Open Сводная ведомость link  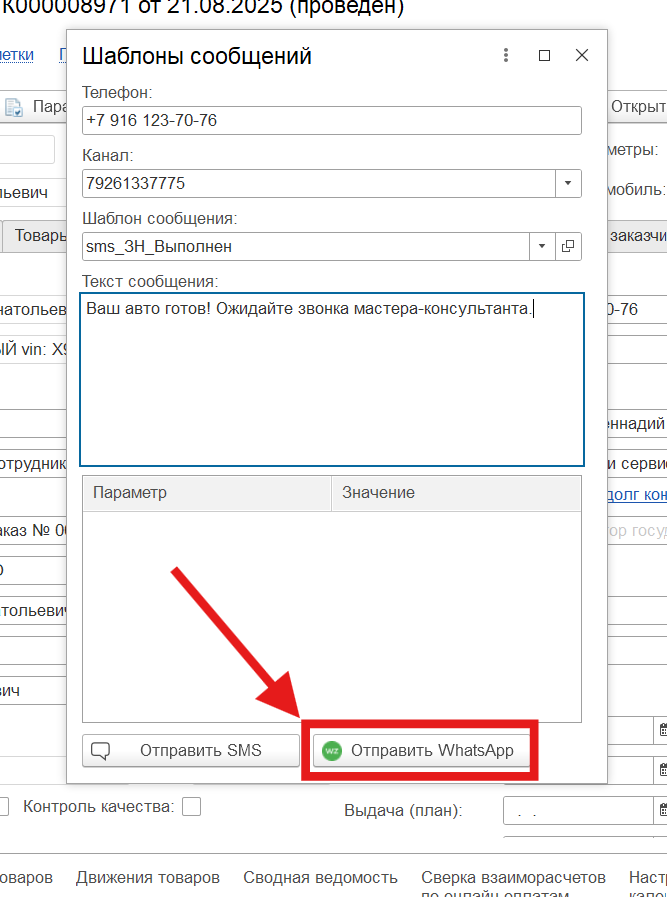pyautogui.click(x=320, y=877)
